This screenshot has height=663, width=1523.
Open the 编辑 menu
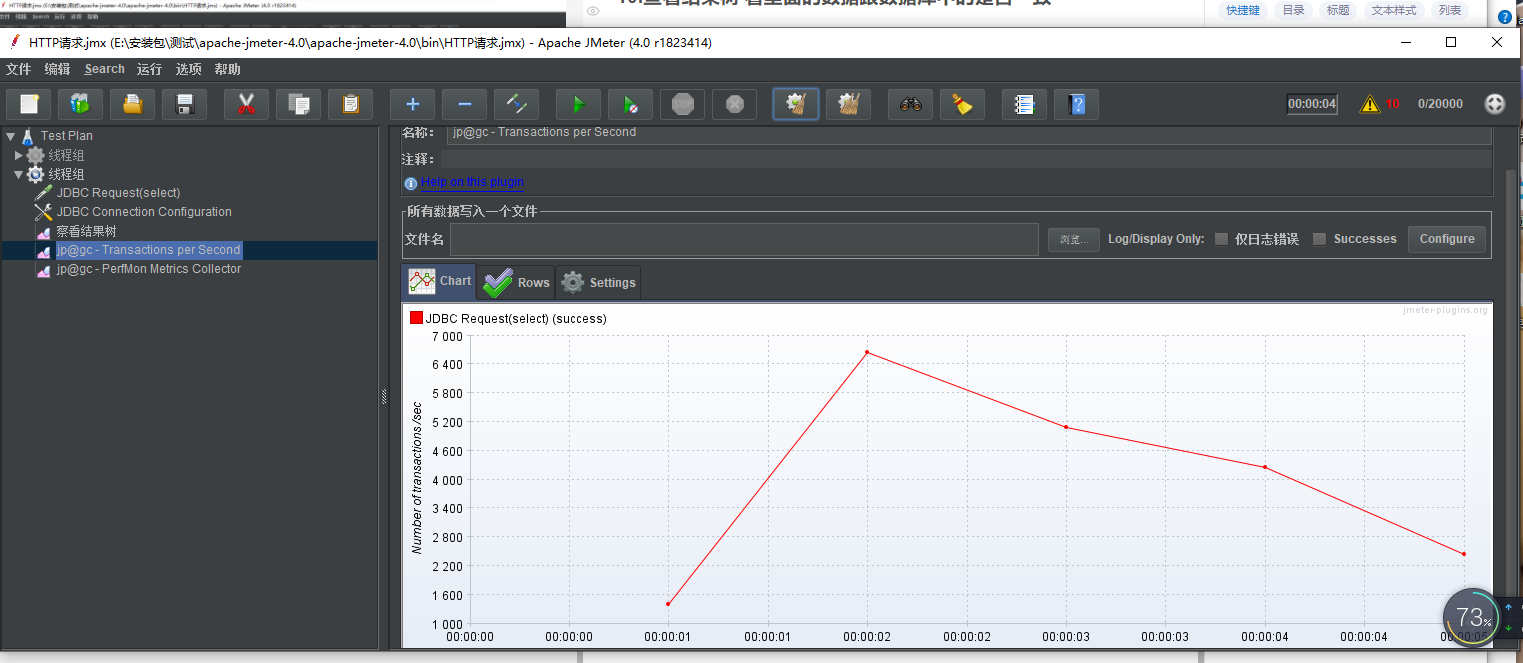(x=58, y=69)
